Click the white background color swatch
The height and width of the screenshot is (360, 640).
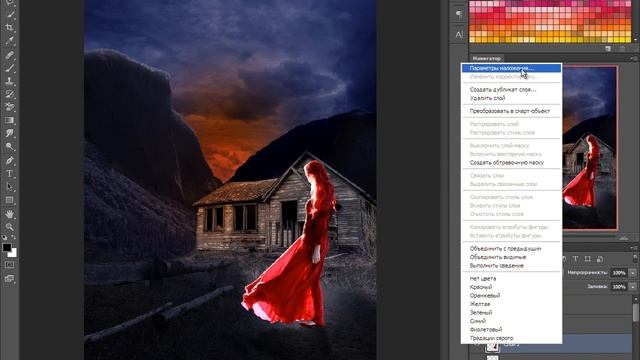pos(14,254)
